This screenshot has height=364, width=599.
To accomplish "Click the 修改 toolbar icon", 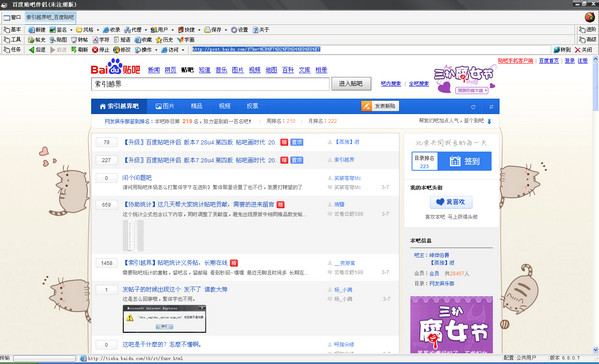I will point(122,50).
